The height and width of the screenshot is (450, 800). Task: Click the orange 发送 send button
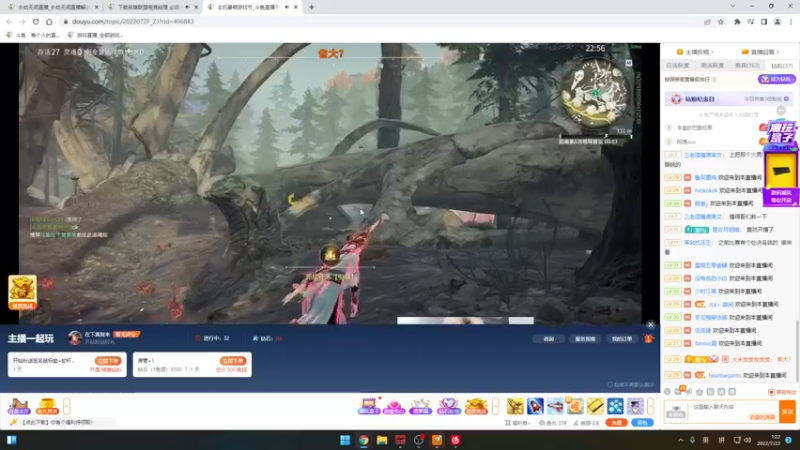787,411
